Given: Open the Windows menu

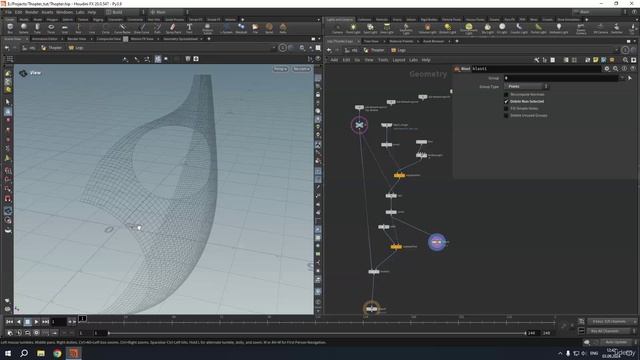Looking at the screenshot, I should pos(64,12).
